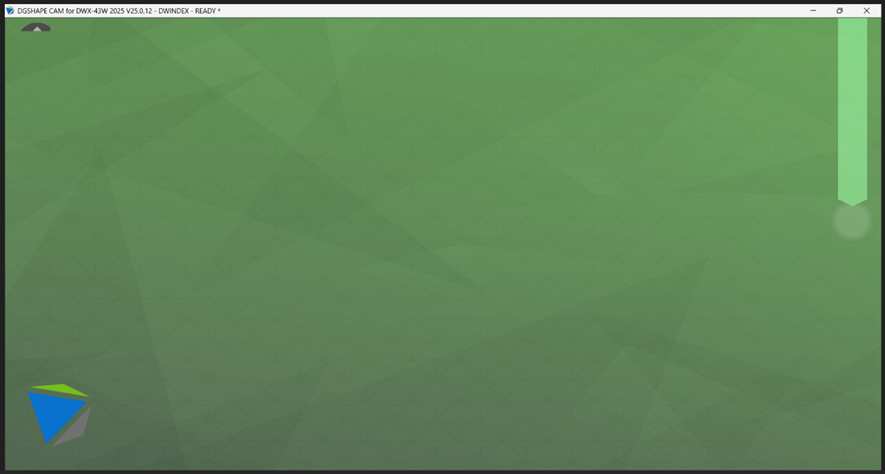The height and width of the screenshot is (474, 885).
Task: Click the DGSHAPE CAM icon in the title bar
Action: tap(10, 11)
